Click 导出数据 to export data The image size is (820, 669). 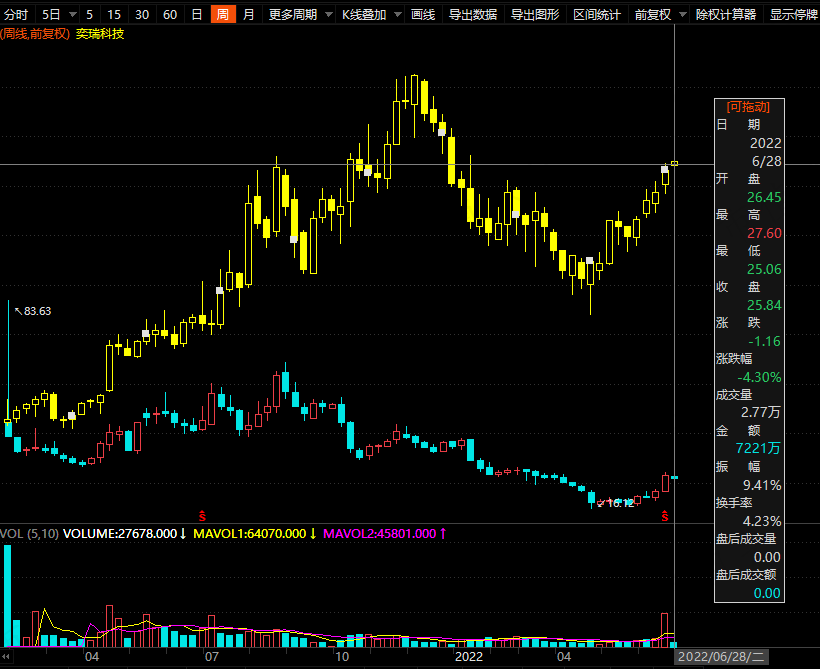(x=473, y=14)
